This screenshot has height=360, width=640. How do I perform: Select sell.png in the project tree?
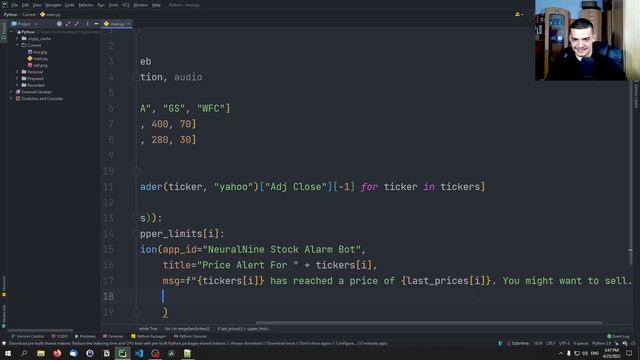38,65
